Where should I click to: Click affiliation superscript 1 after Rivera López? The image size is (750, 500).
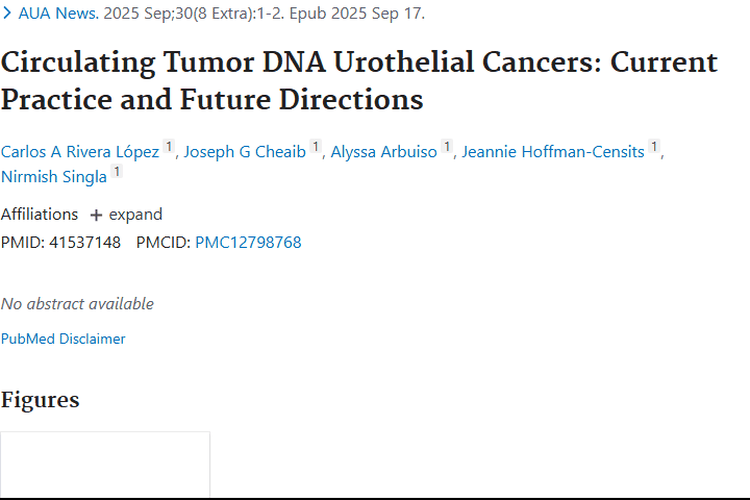point(169,148)
